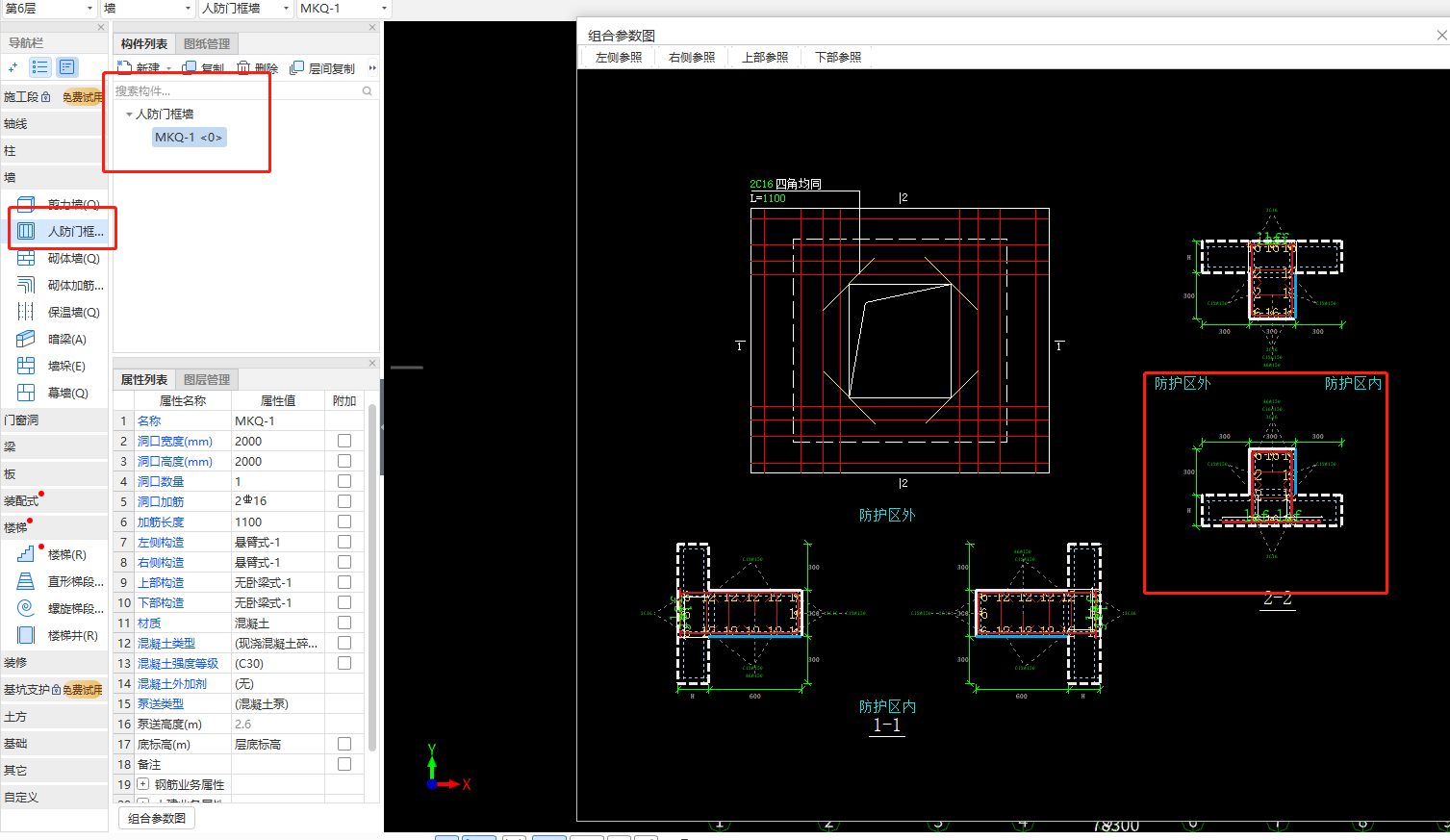Select the 楼梯井(R) stairwell icon
The width and height of the screenshot is (1450, 840).
pyautogui.click(x=26, y=635)
